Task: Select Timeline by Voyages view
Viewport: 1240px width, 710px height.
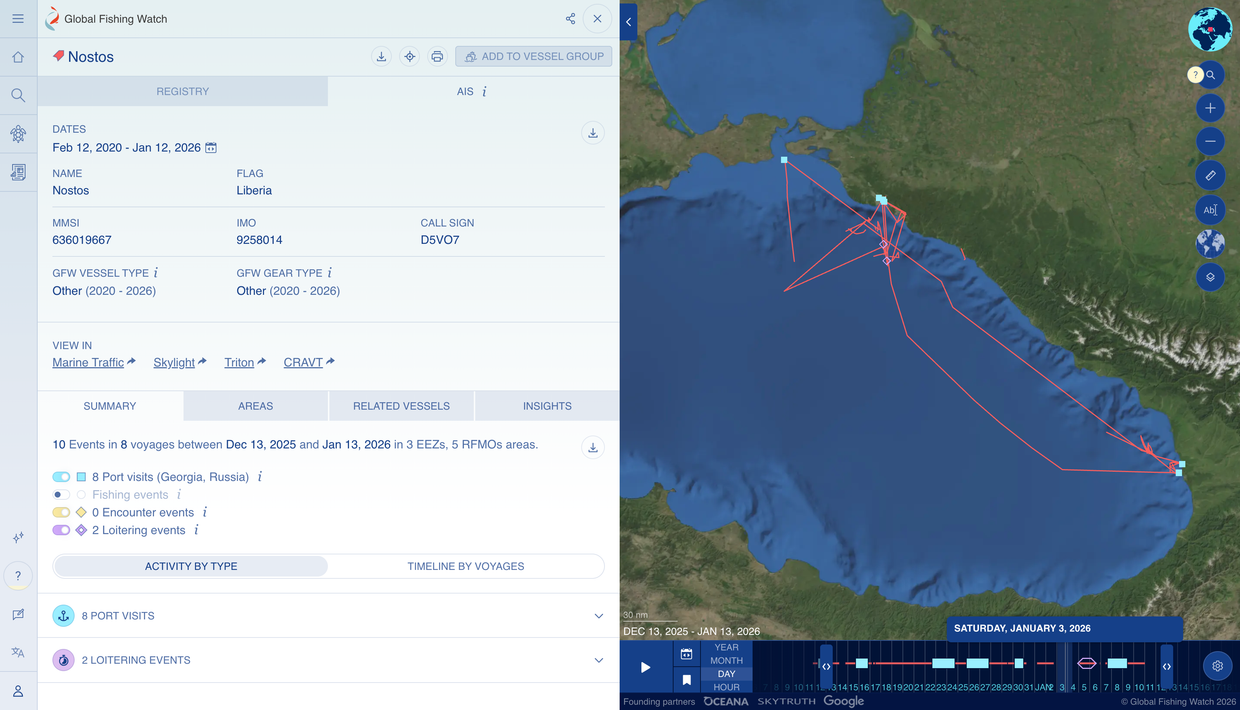Action: coord(466,566)
